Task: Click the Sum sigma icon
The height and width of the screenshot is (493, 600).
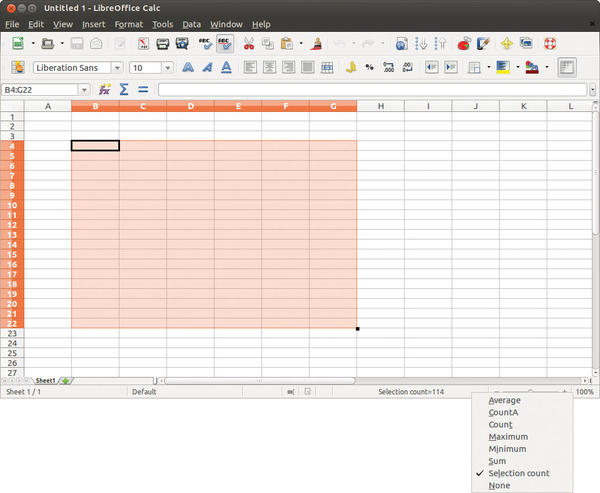Action: (x=124, y=90)
